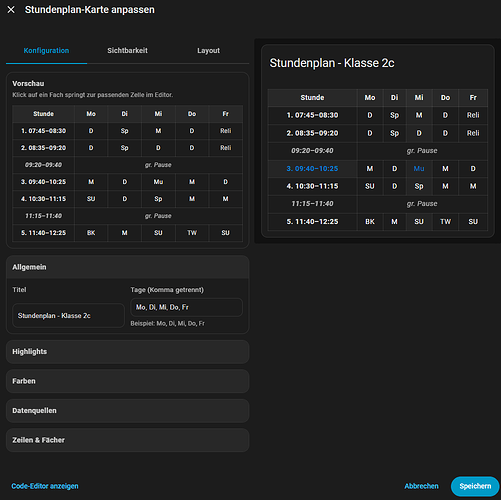Click the Tage (Komma getrennt) input field

(x=186, y=307)
